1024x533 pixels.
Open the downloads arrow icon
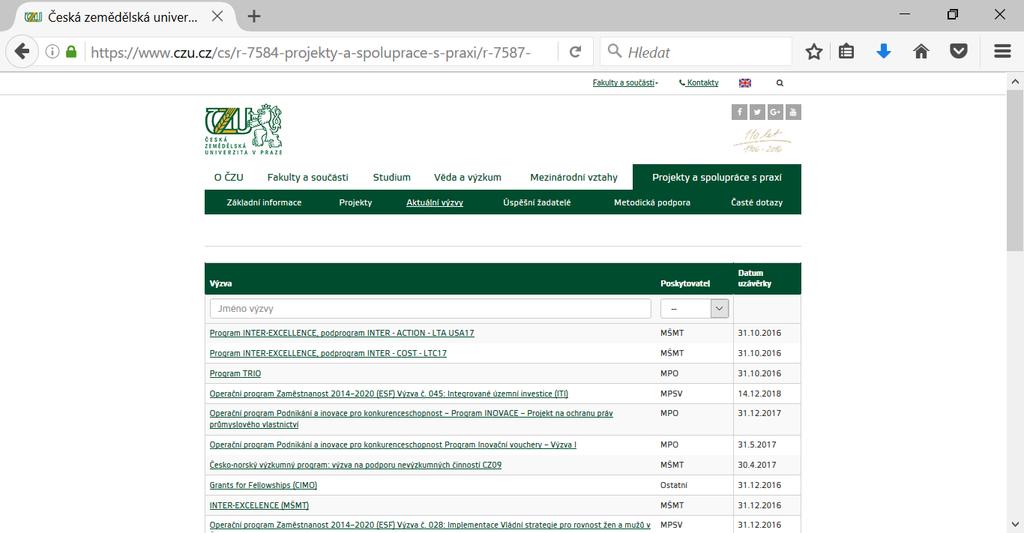[x=884, y=52]
